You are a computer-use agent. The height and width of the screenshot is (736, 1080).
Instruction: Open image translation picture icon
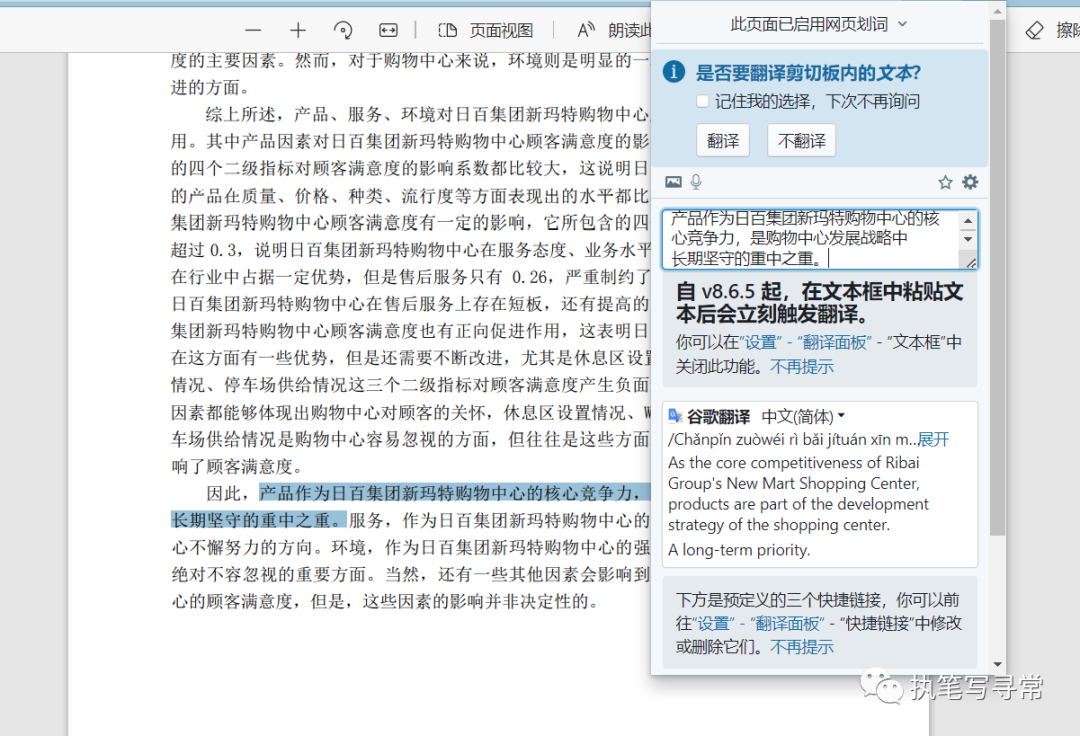coord(673,182)
